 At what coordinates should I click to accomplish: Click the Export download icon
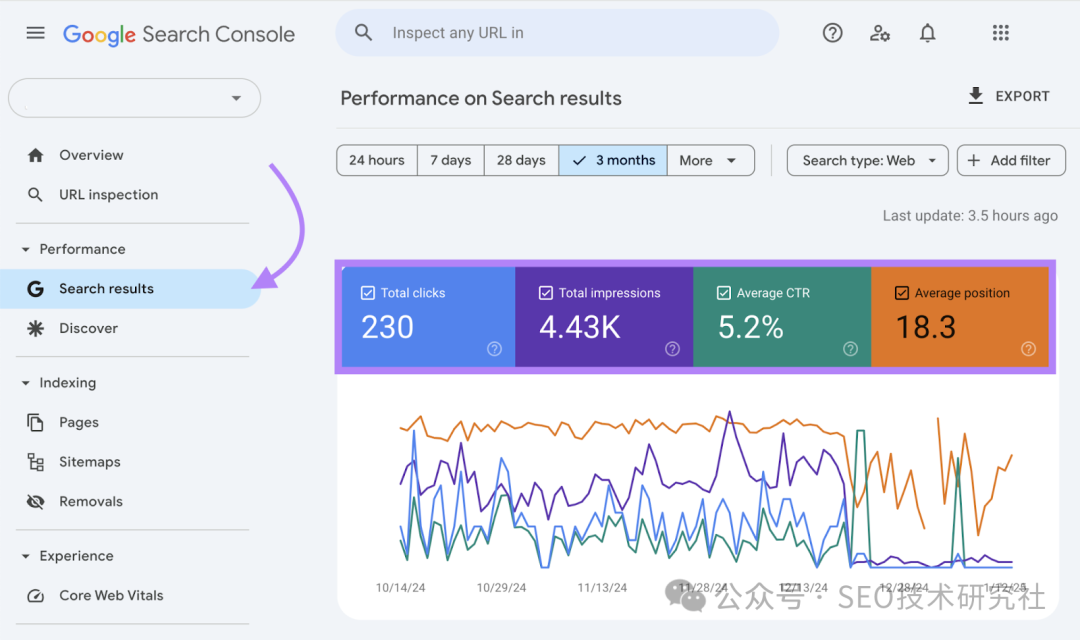(x=975, y=96)
